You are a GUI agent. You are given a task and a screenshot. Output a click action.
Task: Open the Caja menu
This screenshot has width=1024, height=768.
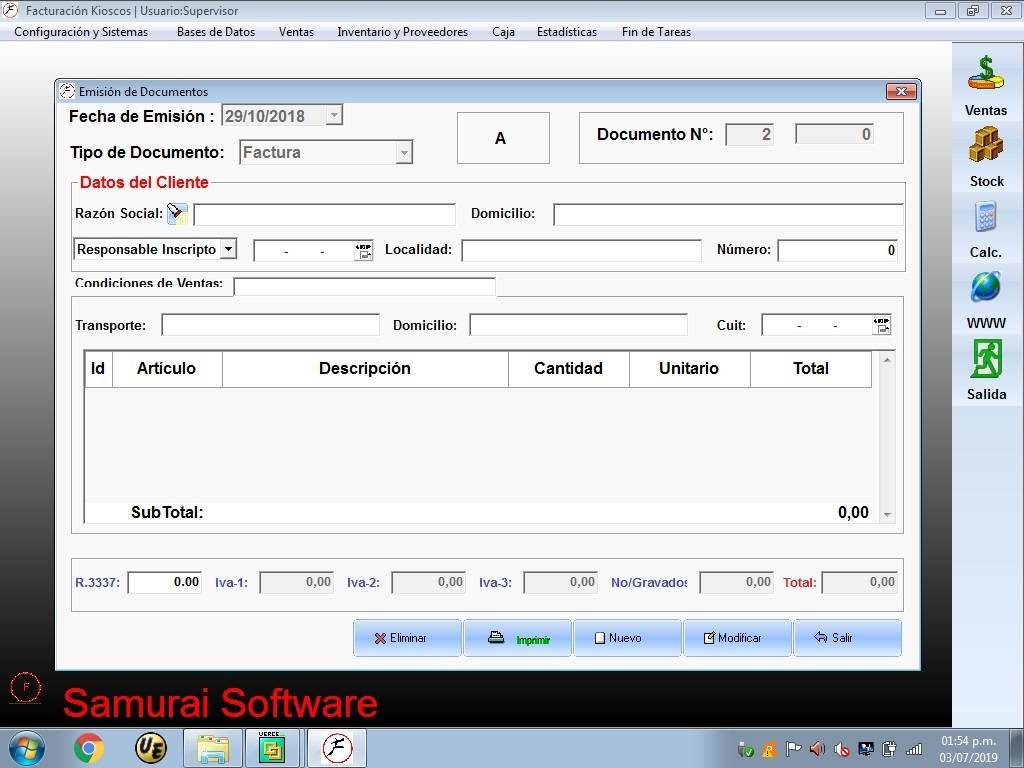pyautogui.click(x=504, y=32)
